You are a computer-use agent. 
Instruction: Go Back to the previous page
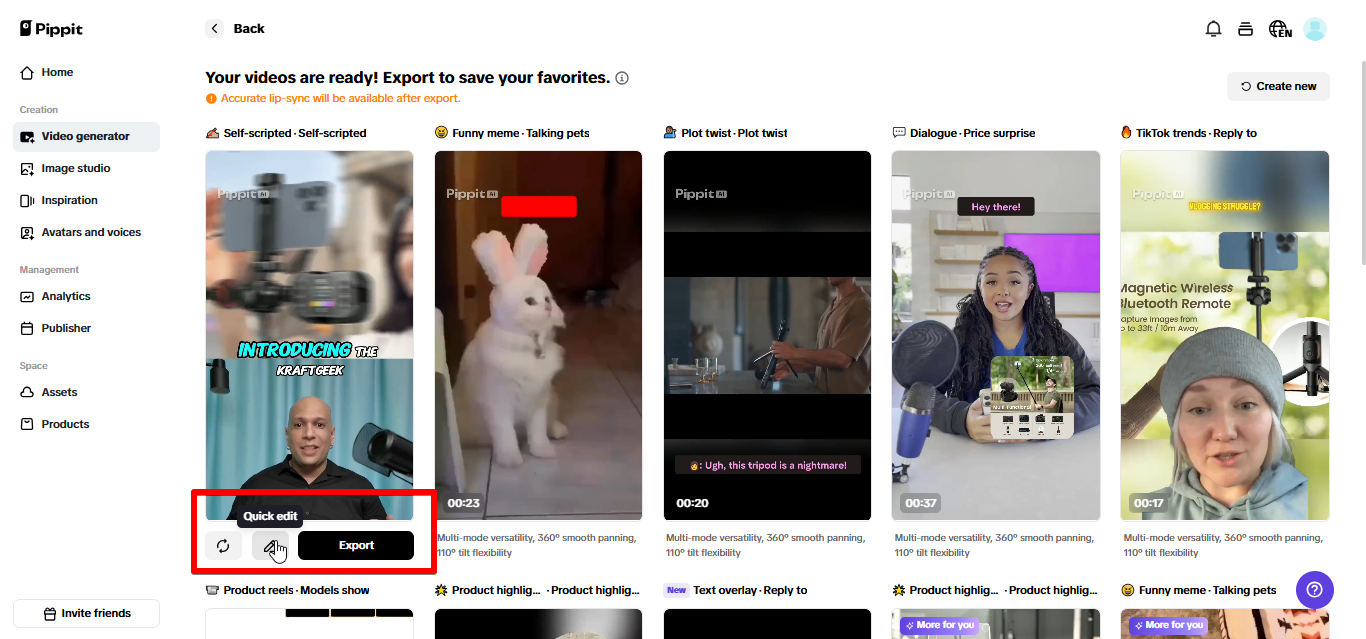click(x=235, y=28)
